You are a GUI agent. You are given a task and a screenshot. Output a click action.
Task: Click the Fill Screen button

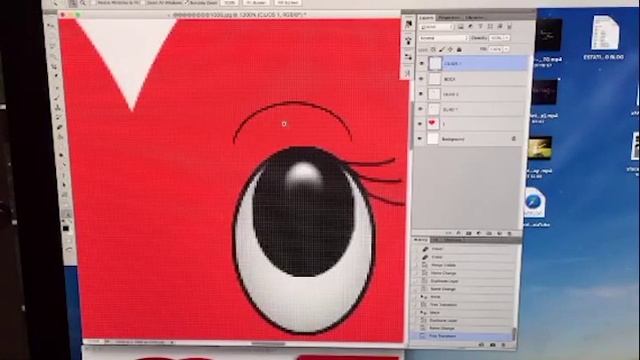point(288,3)
